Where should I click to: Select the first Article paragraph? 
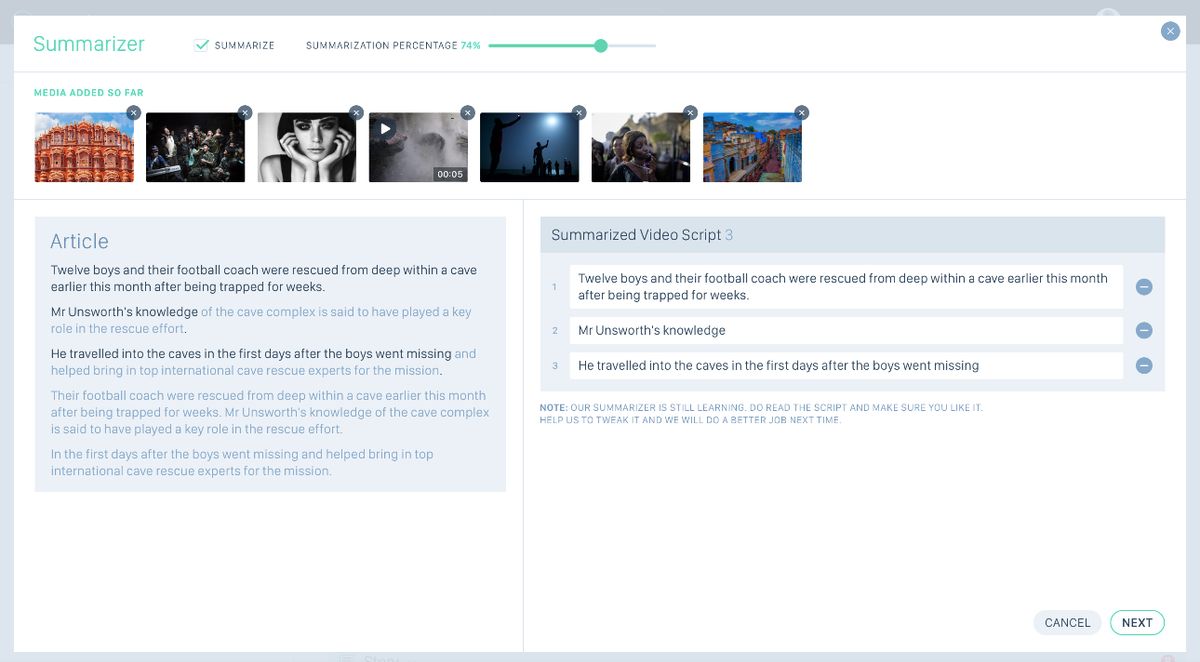(x=263, y=279)
